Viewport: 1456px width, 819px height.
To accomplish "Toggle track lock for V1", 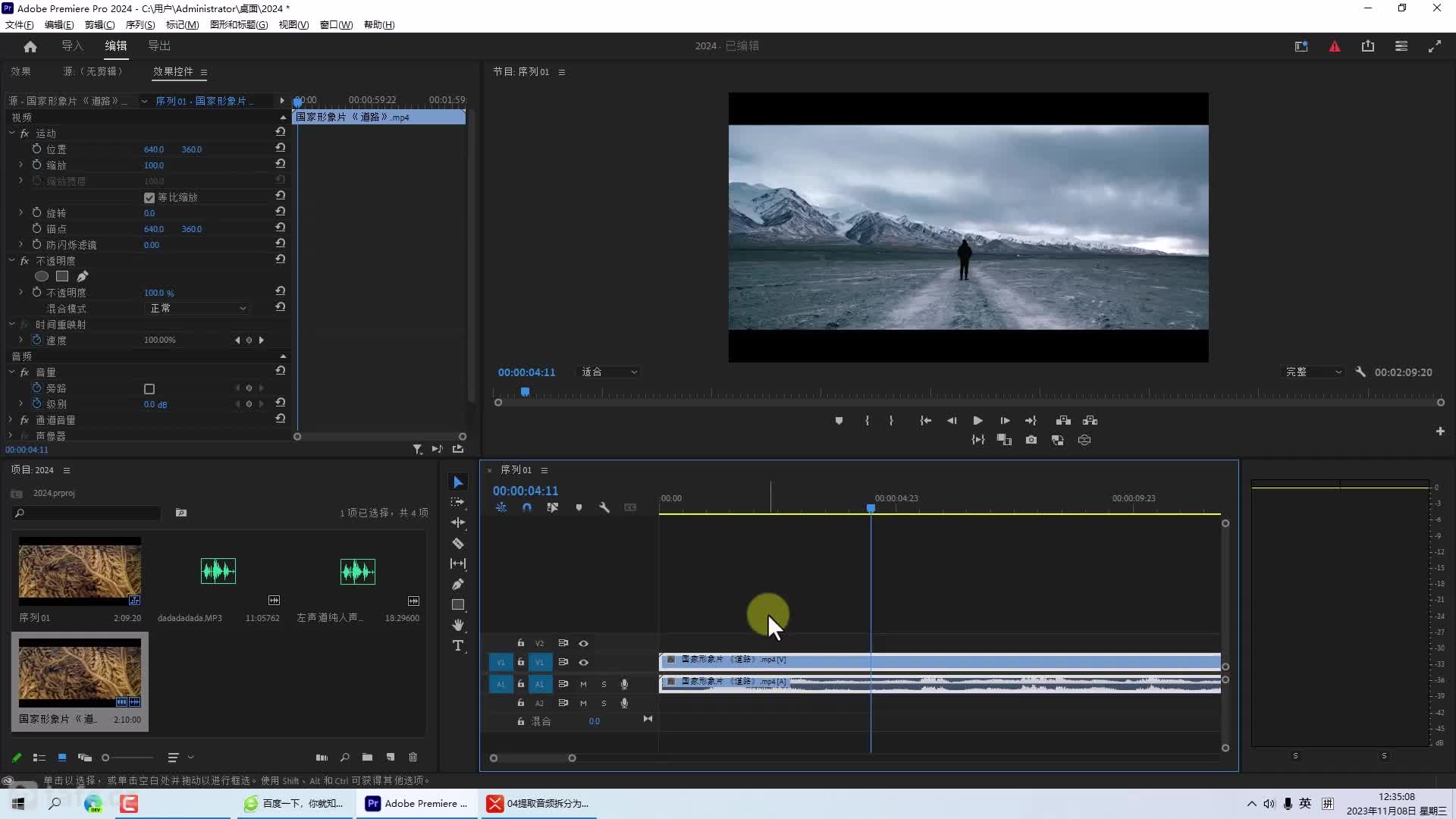I will (x=521, y=662).
